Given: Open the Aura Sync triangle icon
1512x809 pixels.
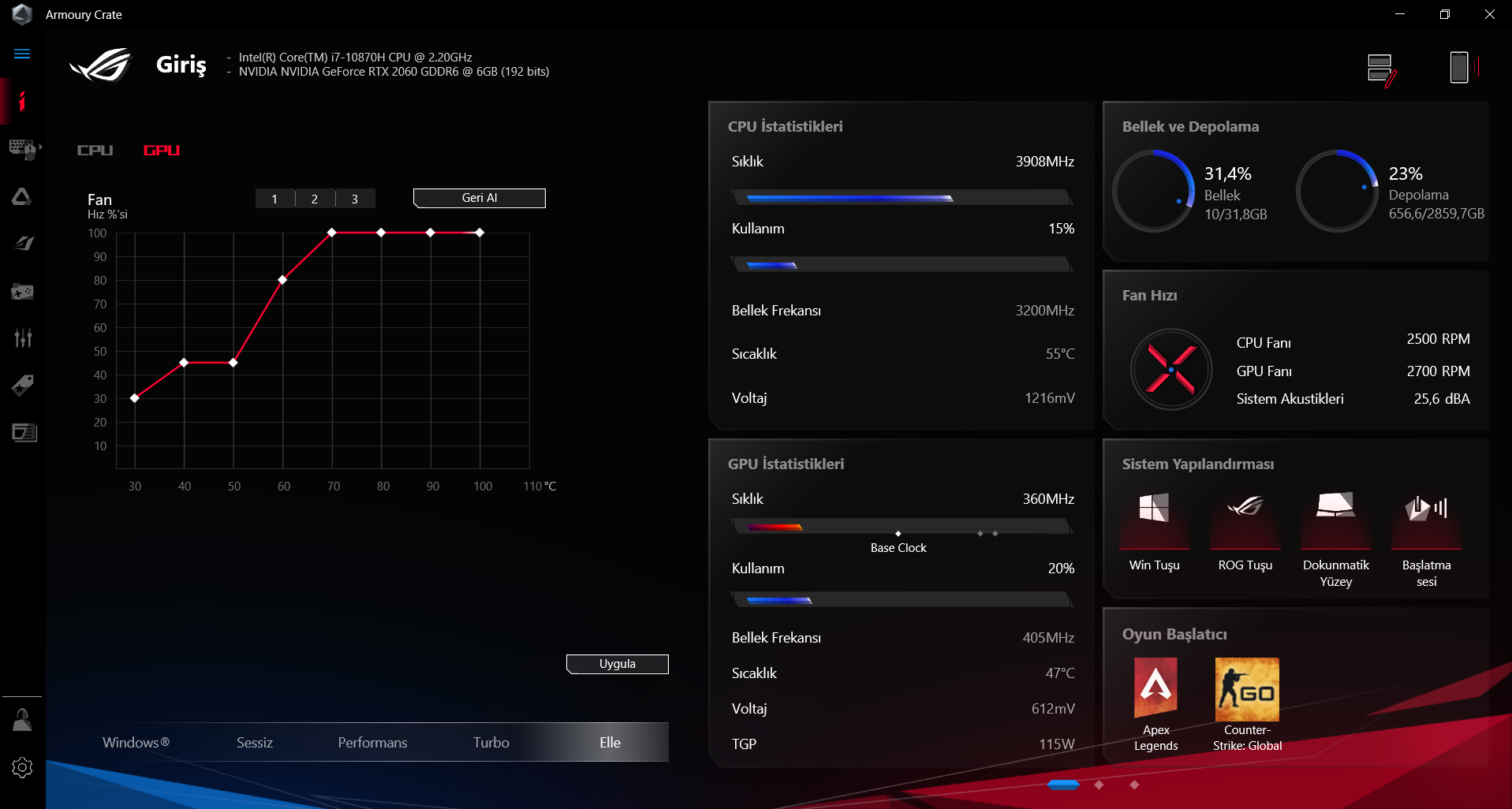Looking at the screenshot, I should 22,196.
